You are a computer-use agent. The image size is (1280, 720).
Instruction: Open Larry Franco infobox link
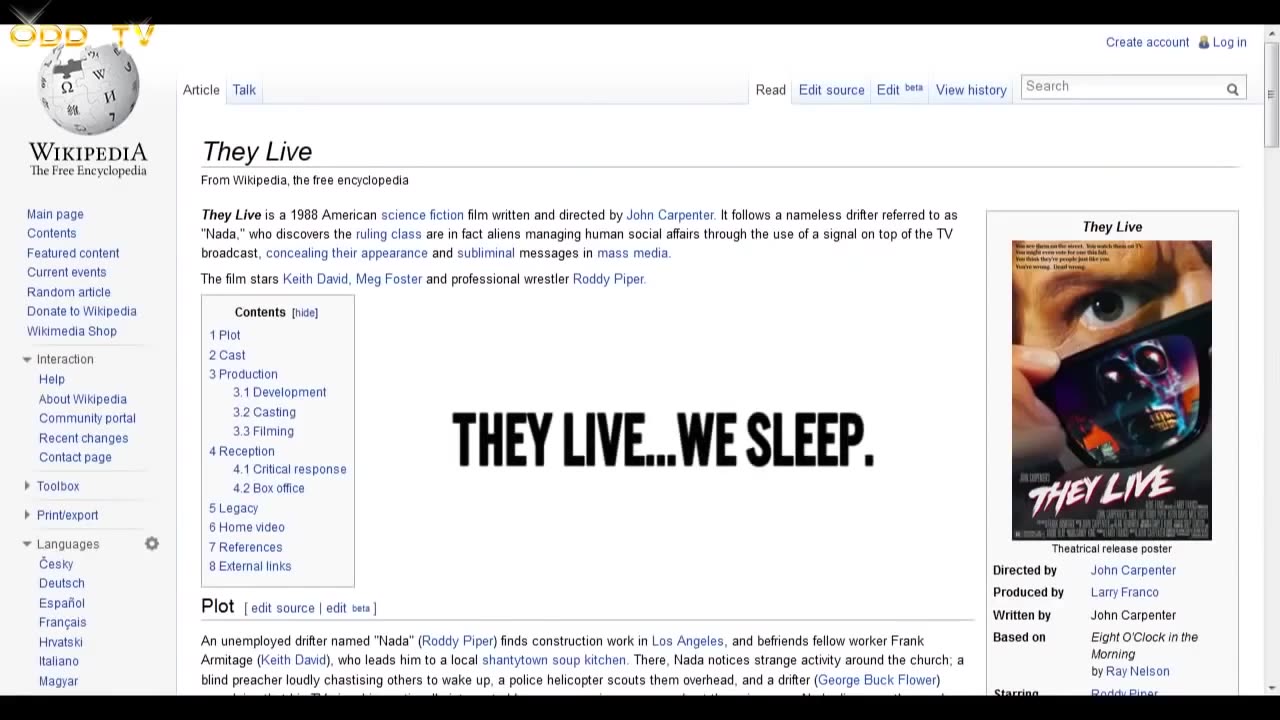(1125, 592)
